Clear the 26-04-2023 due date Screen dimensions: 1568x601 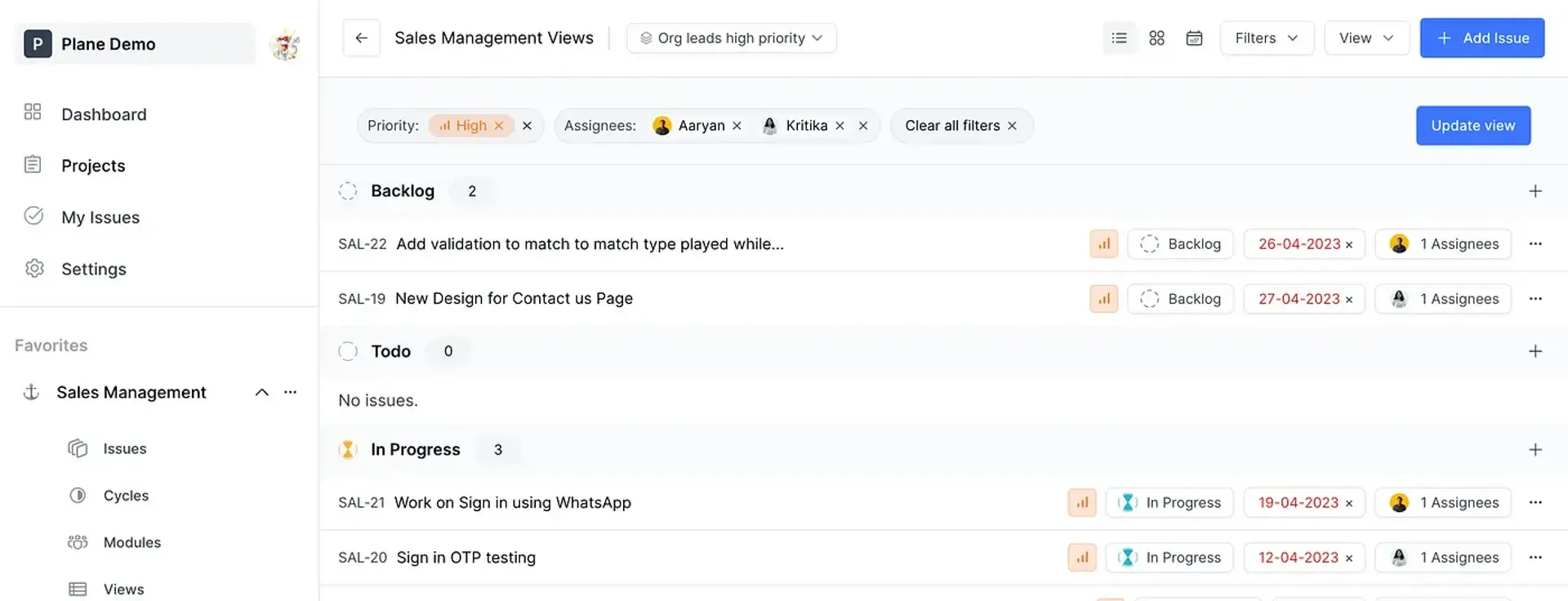[1349, 245]
